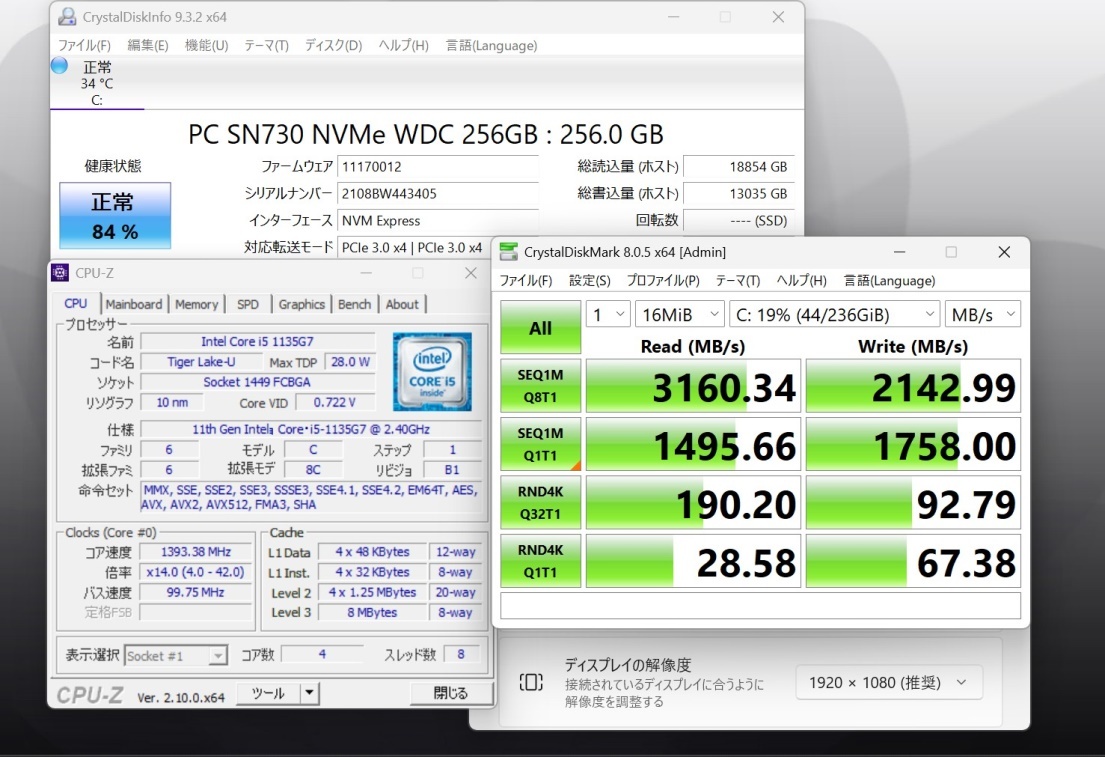Open テーマ(T) menu in CrystalDiskMark

738,281
